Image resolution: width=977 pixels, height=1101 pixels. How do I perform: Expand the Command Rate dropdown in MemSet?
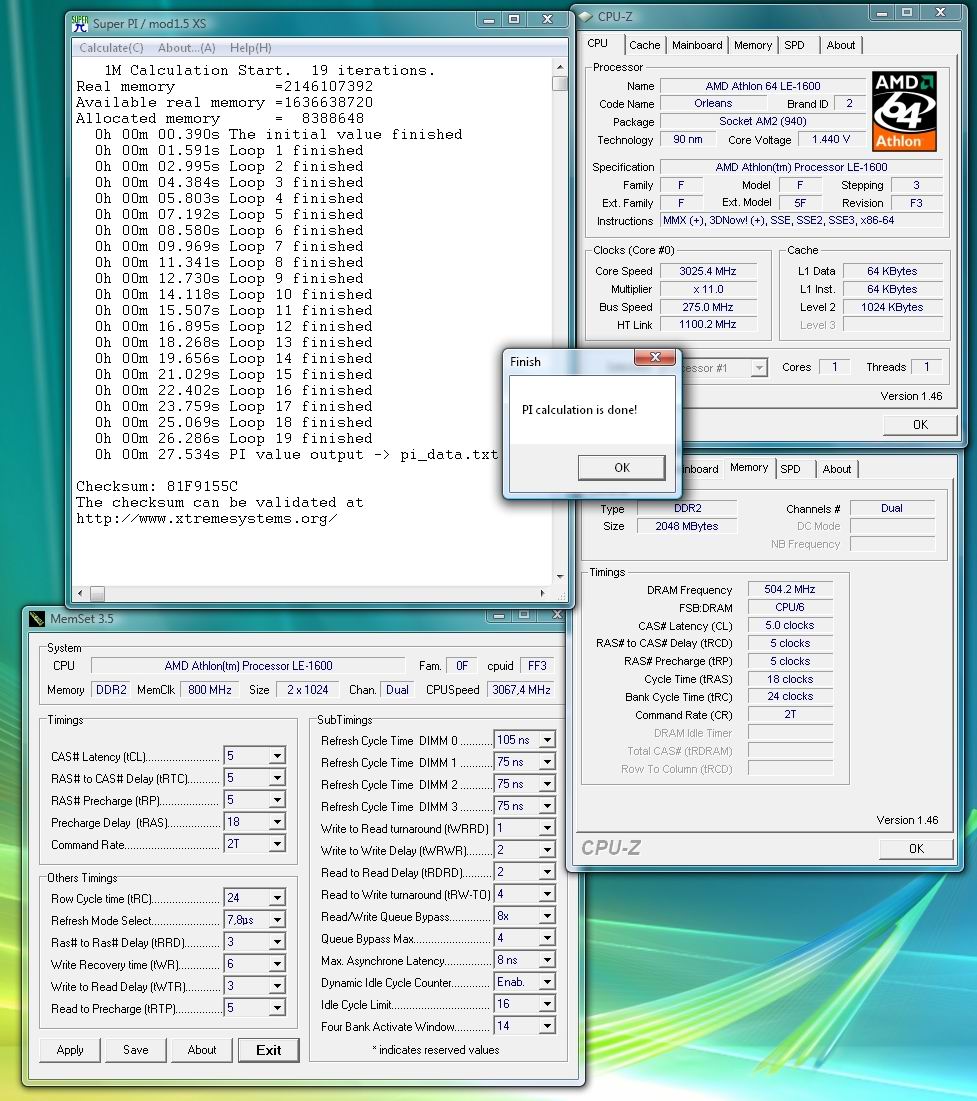click(277, 844)
